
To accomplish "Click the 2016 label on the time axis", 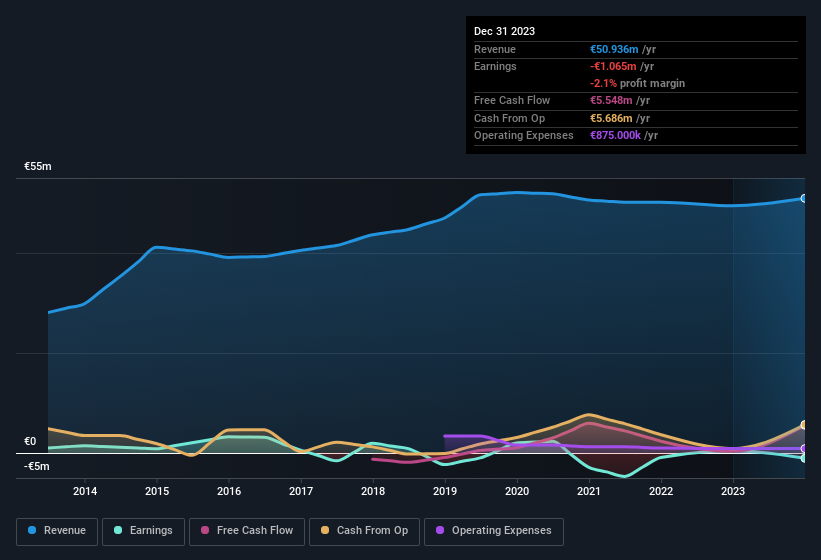I will tap(229, 491).
